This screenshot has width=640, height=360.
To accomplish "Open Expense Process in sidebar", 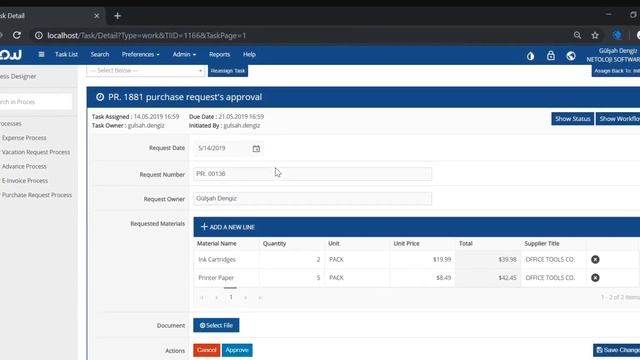I will (x=24, y=138).
